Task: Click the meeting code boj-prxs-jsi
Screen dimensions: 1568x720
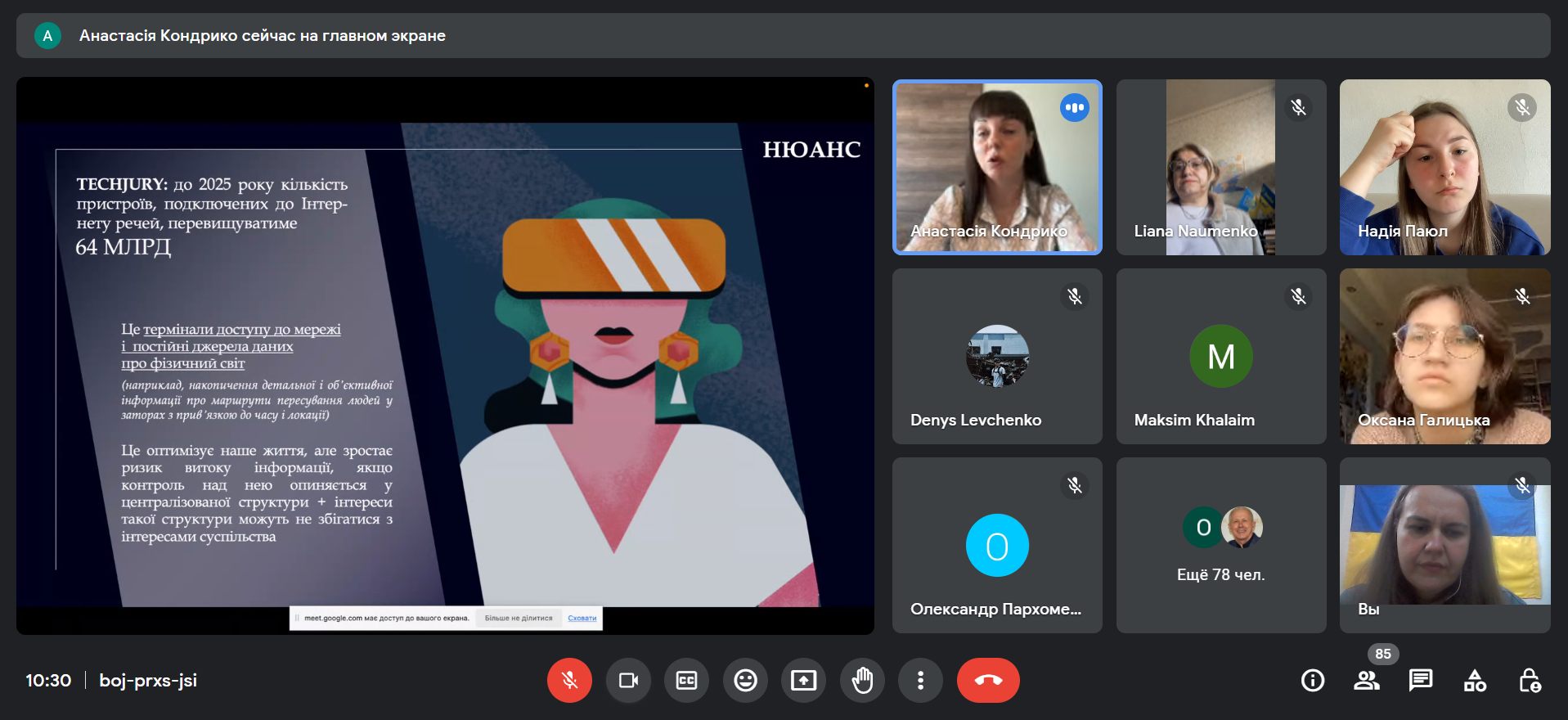Action: [148, 680]
